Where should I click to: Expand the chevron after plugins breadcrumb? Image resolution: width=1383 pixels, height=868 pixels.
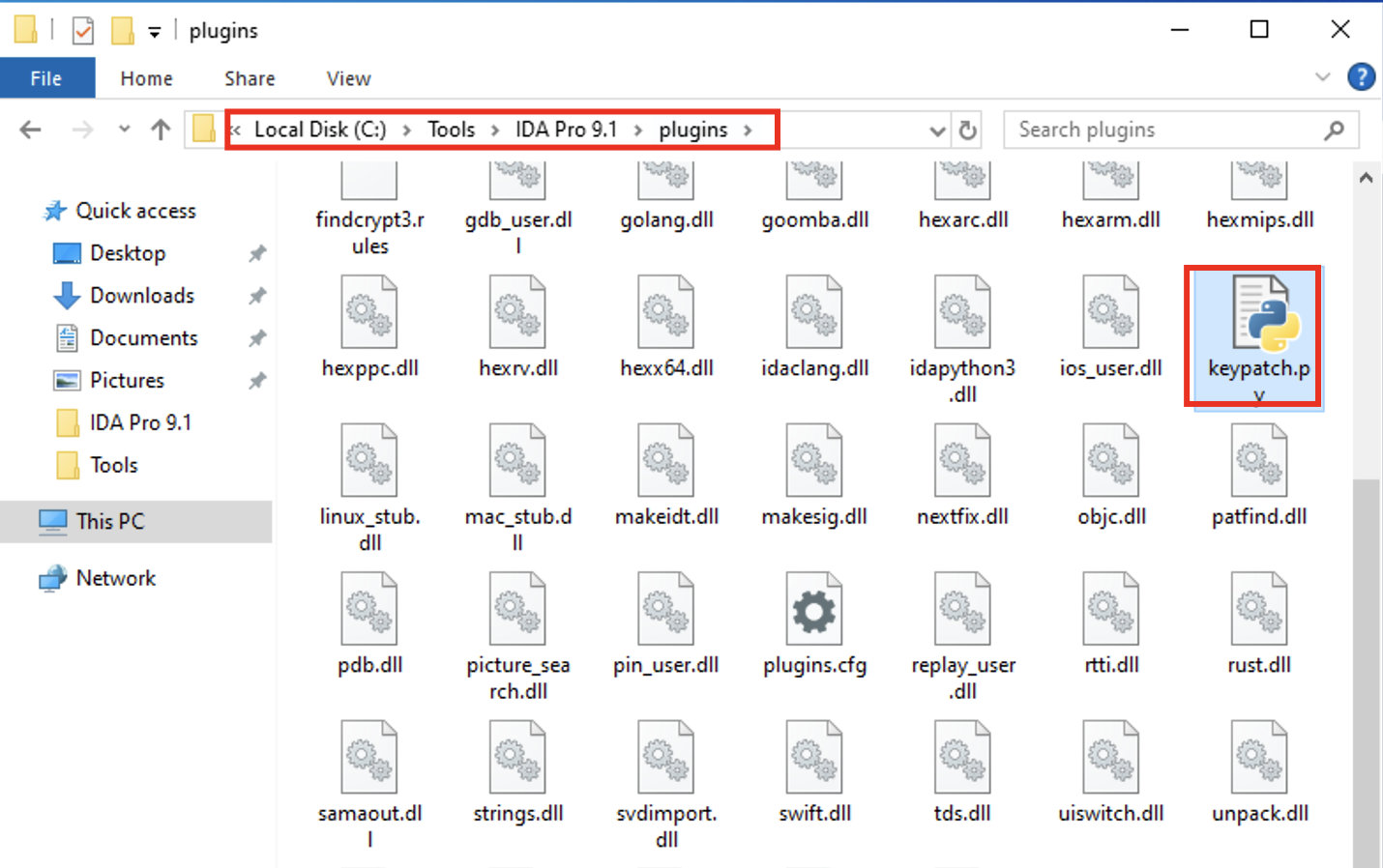(x=748, y=130)
